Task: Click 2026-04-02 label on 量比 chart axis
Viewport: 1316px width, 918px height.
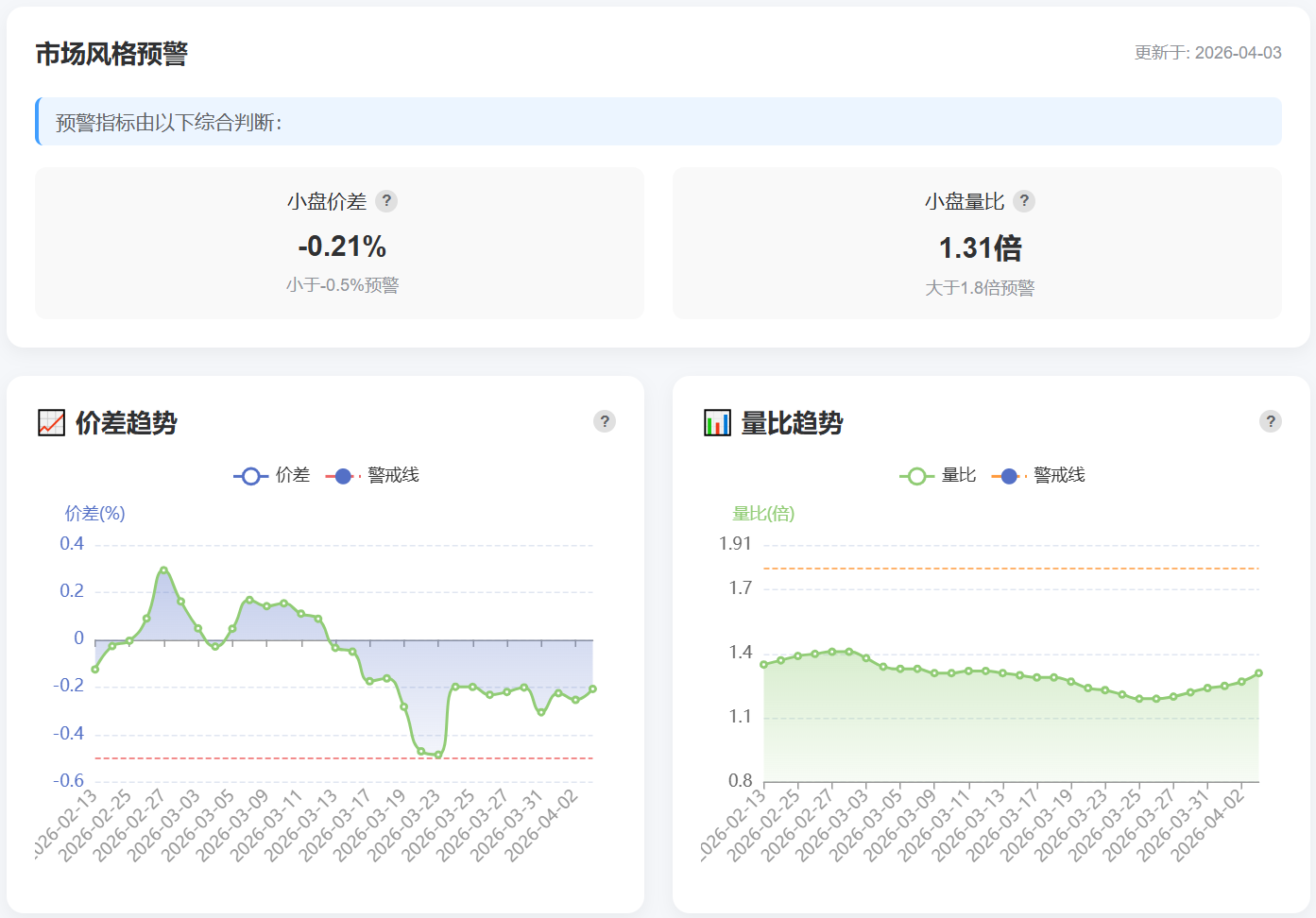Action: [x=1208, y=826]
